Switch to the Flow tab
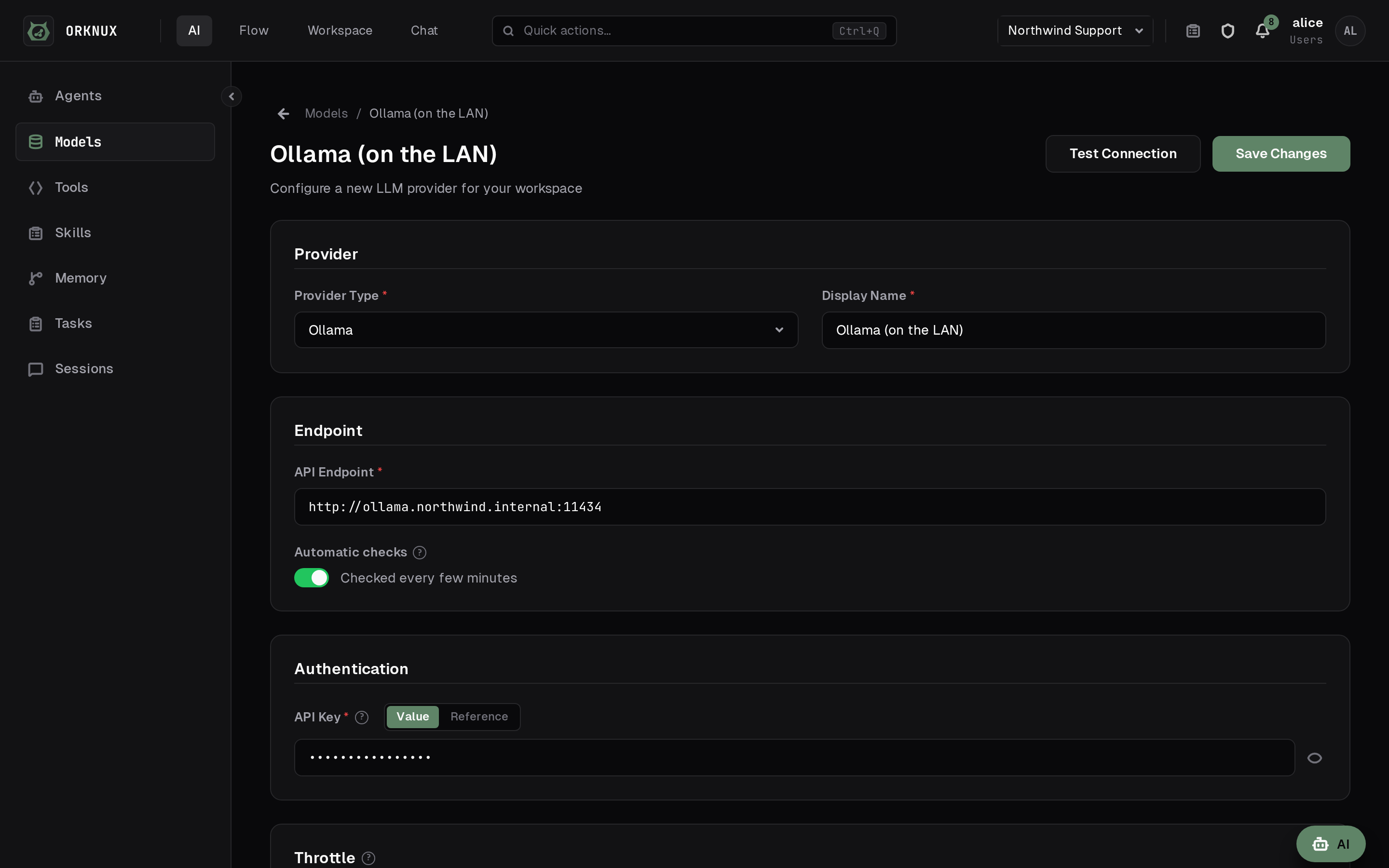Screen dimensions: 1389x868 [254, 31]
